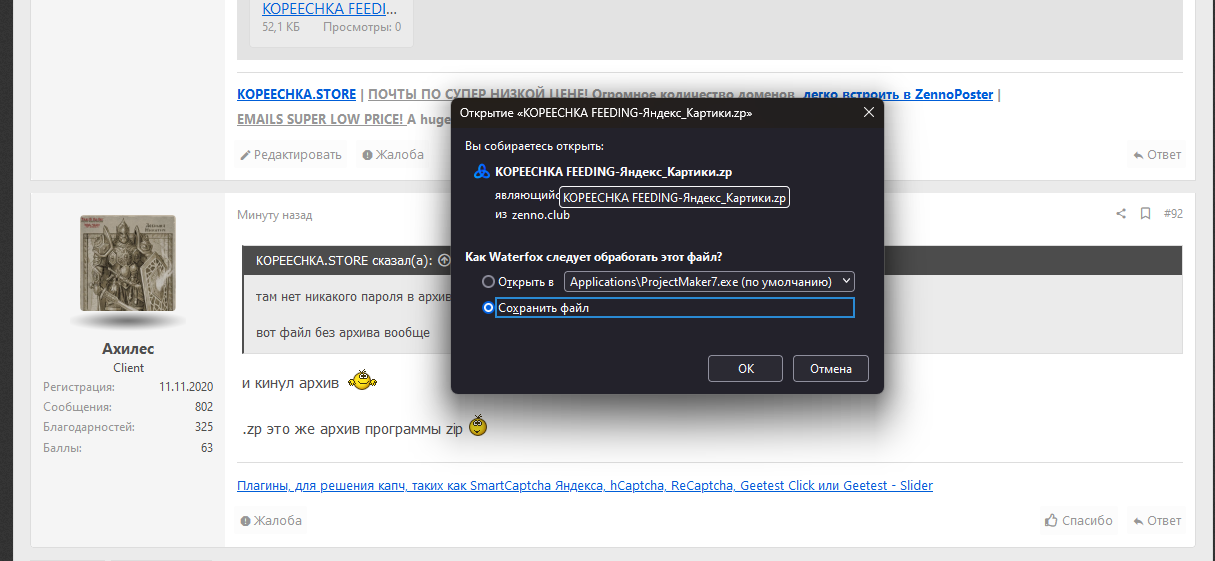Screen dimensions: 1215x561
Task: Click the Благодарностей value 325
Action: (x=204, y=427)
